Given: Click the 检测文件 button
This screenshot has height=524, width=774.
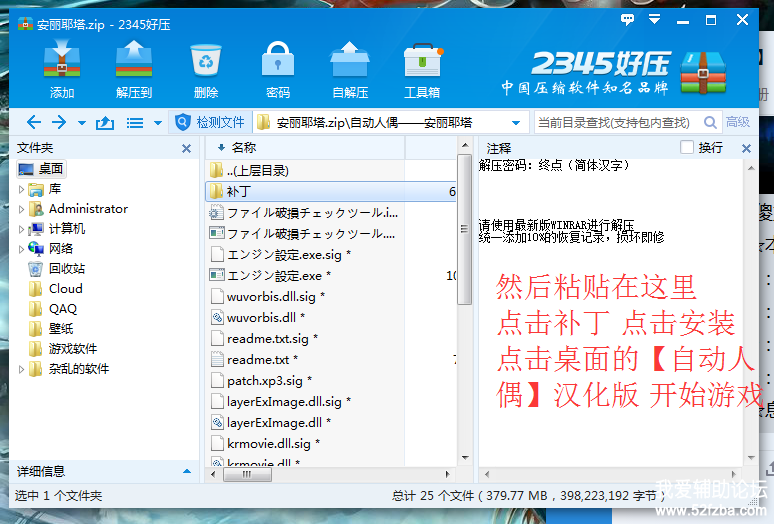Looking at the screenshot, I should (x=211, y=122).
